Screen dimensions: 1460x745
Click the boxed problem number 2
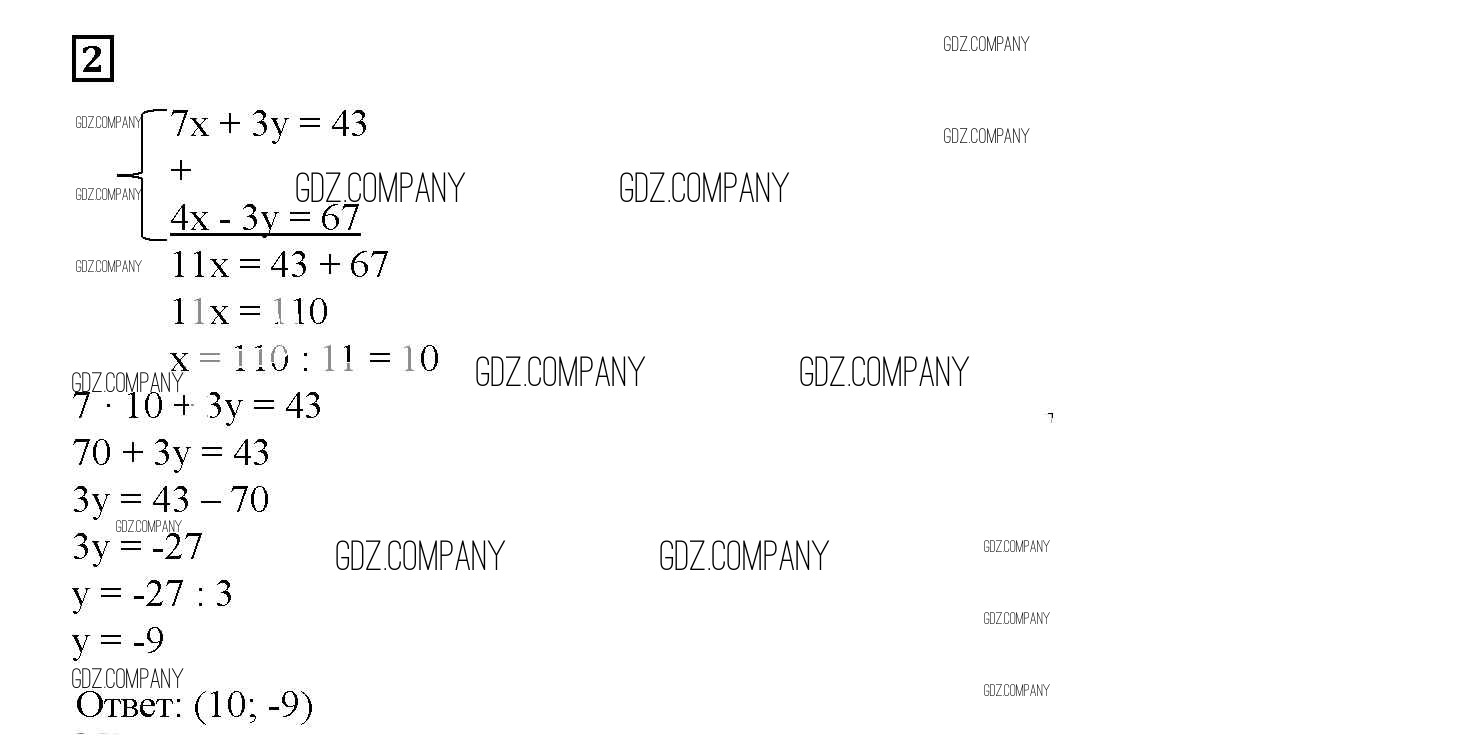click(x=93, y=59)
